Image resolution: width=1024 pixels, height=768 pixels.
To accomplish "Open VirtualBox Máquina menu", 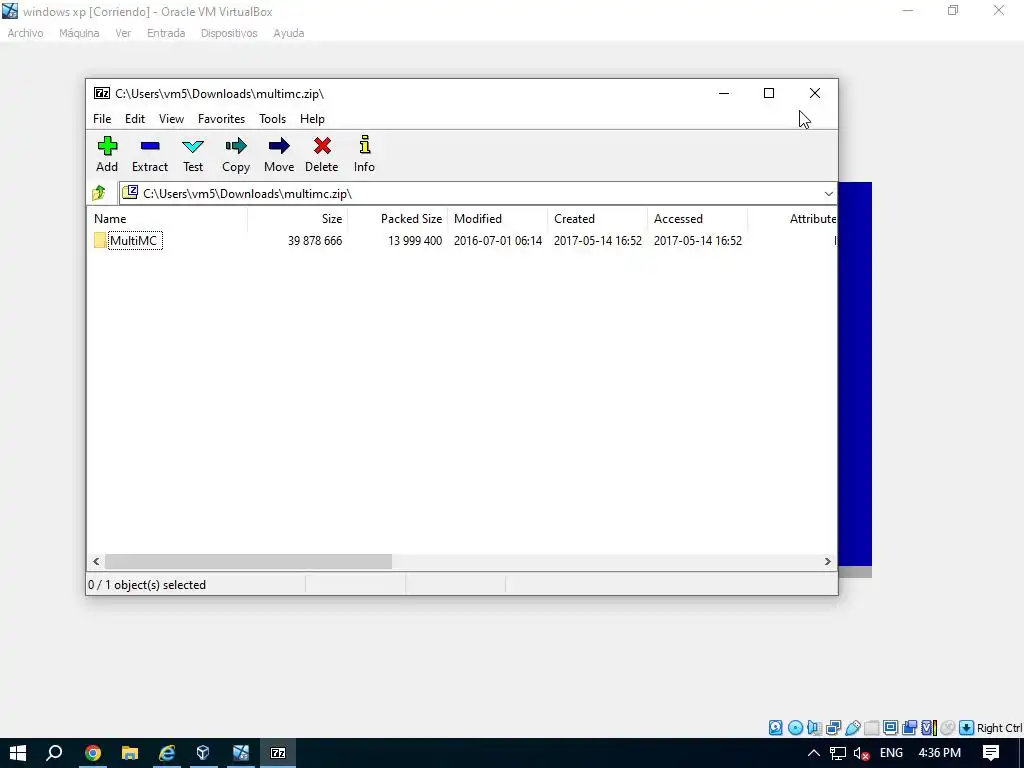I will pyautogui.click(x=79, y=33).
